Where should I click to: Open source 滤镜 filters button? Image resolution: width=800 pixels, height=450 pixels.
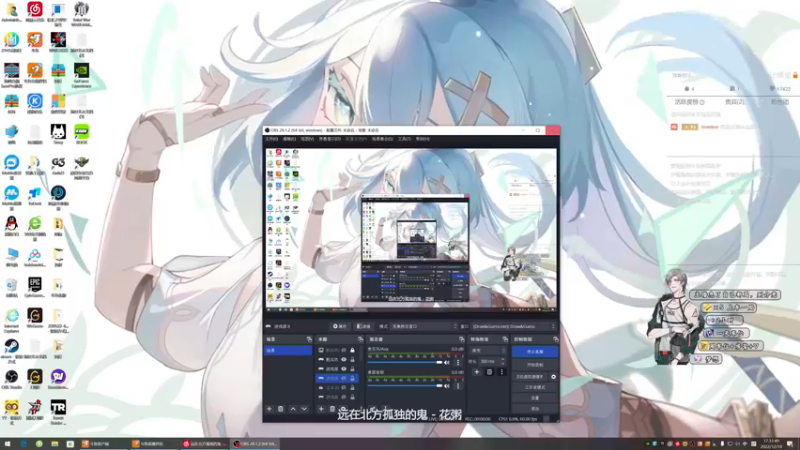[x=364, y=326]
